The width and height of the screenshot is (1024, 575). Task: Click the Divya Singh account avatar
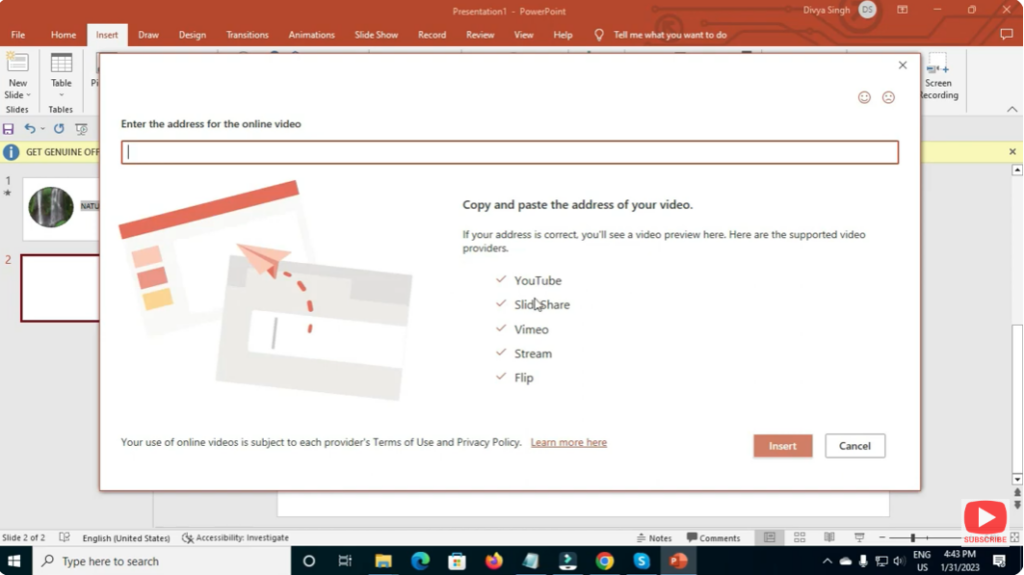coord(867,10)
